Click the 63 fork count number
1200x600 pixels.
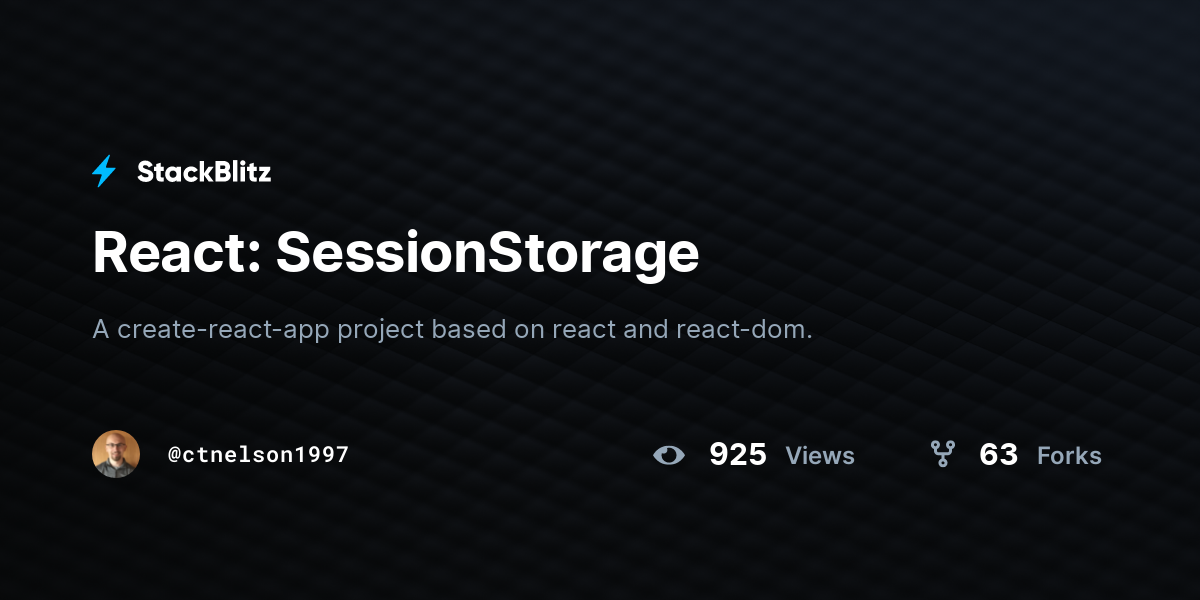[998, 455]
